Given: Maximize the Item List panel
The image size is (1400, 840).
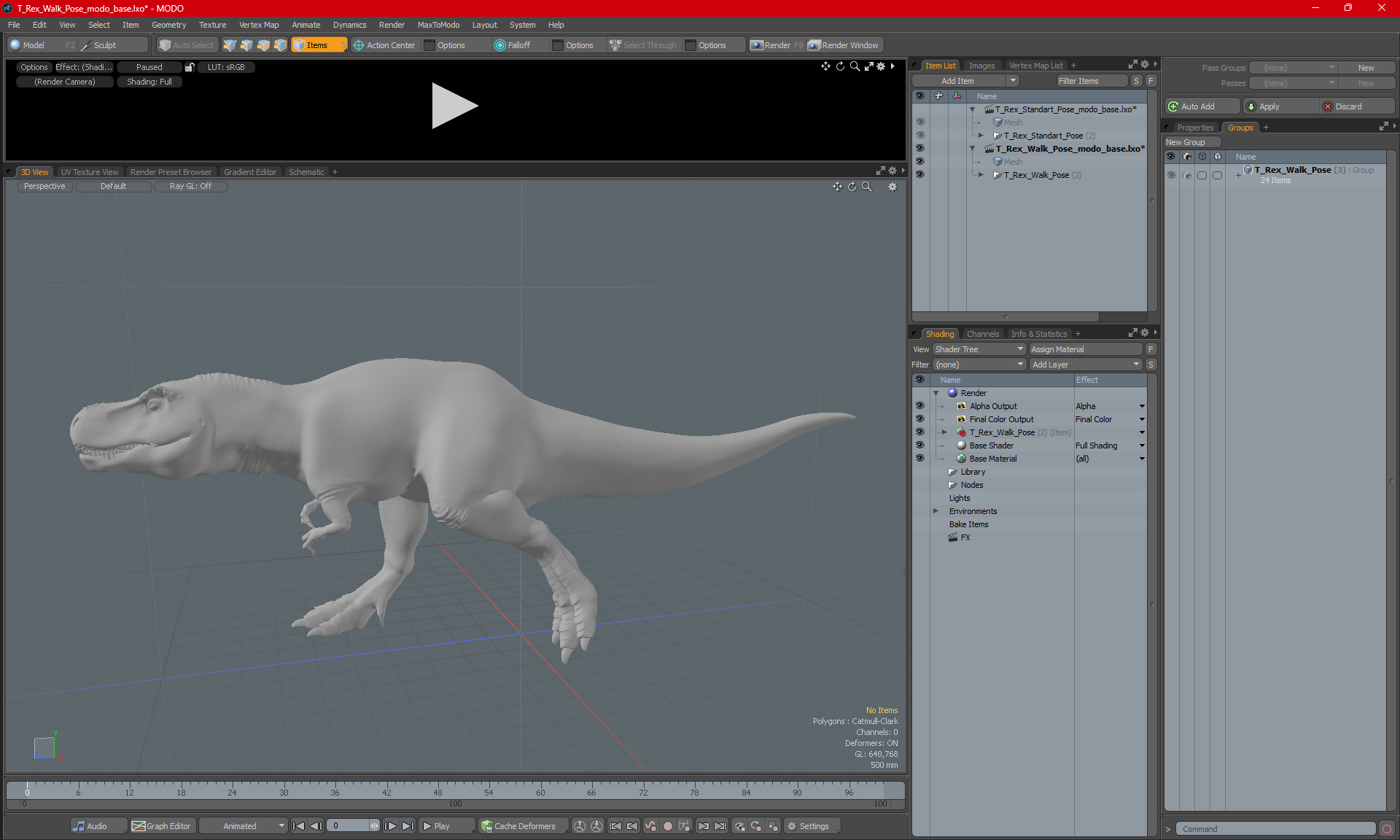Looking at the screenshot, I should pyautogui.click(x=1132, y=65).
